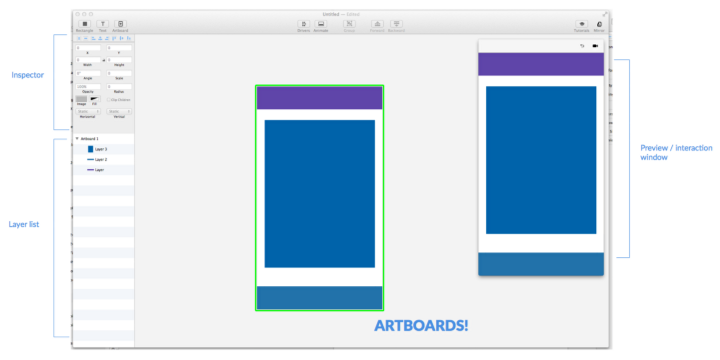Open the Fill color swatch
This screenshot has width=720, height=360.
tap(95, 99)
